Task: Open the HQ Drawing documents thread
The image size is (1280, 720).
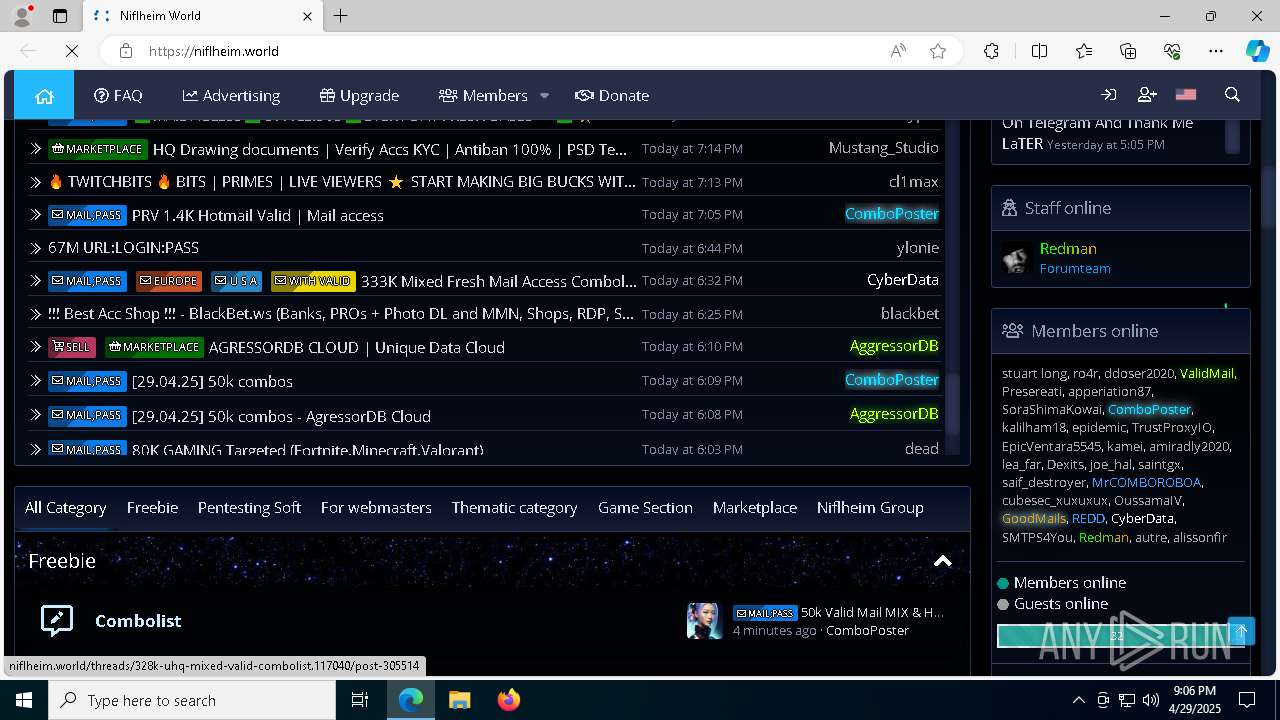Action: point(390,149)
